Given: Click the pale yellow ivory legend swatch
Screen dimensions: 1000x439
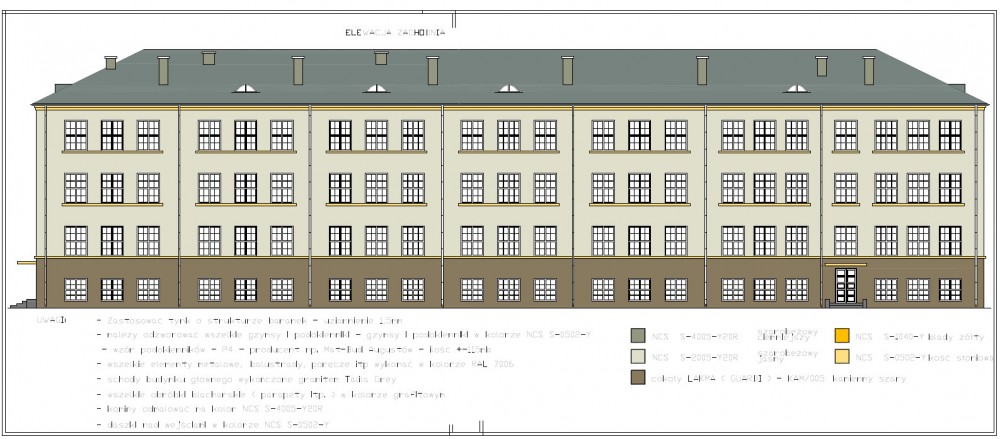Looking at the screenshot, I should (842, 357).
